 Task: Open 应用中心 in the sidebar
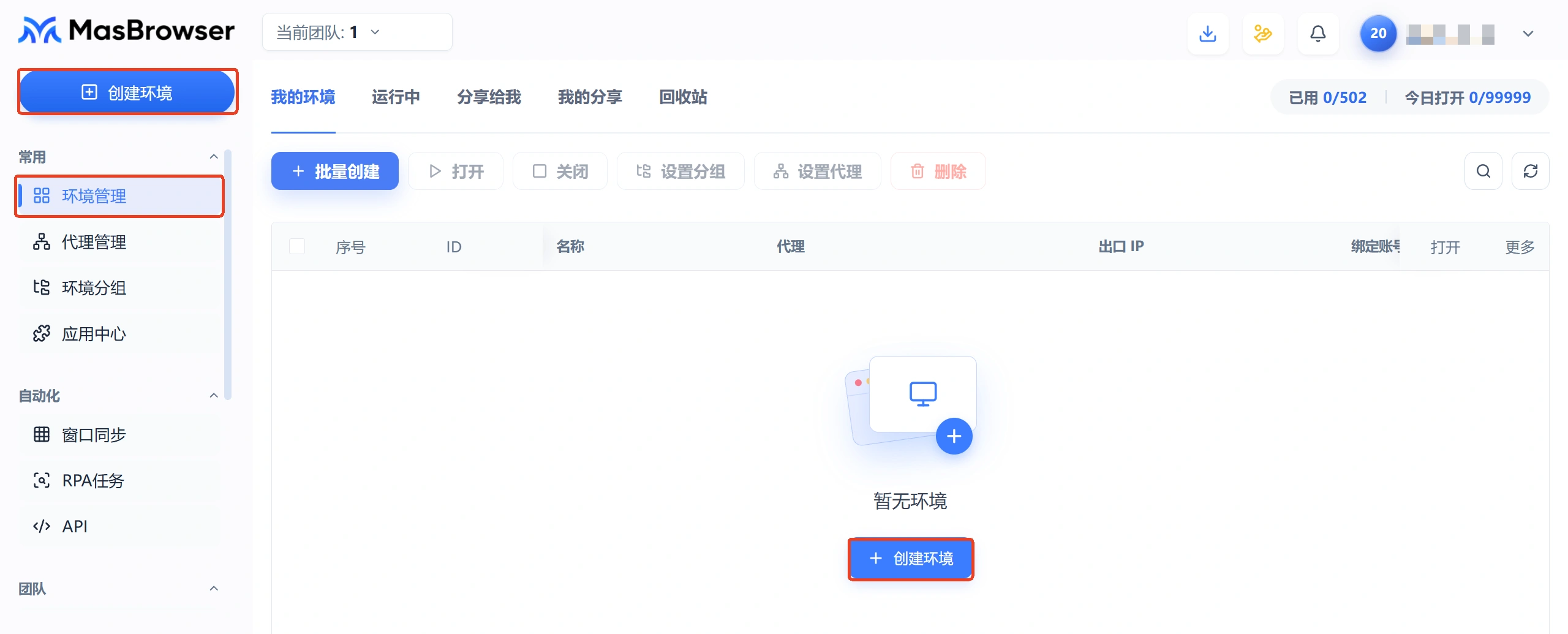pos(119,334)
